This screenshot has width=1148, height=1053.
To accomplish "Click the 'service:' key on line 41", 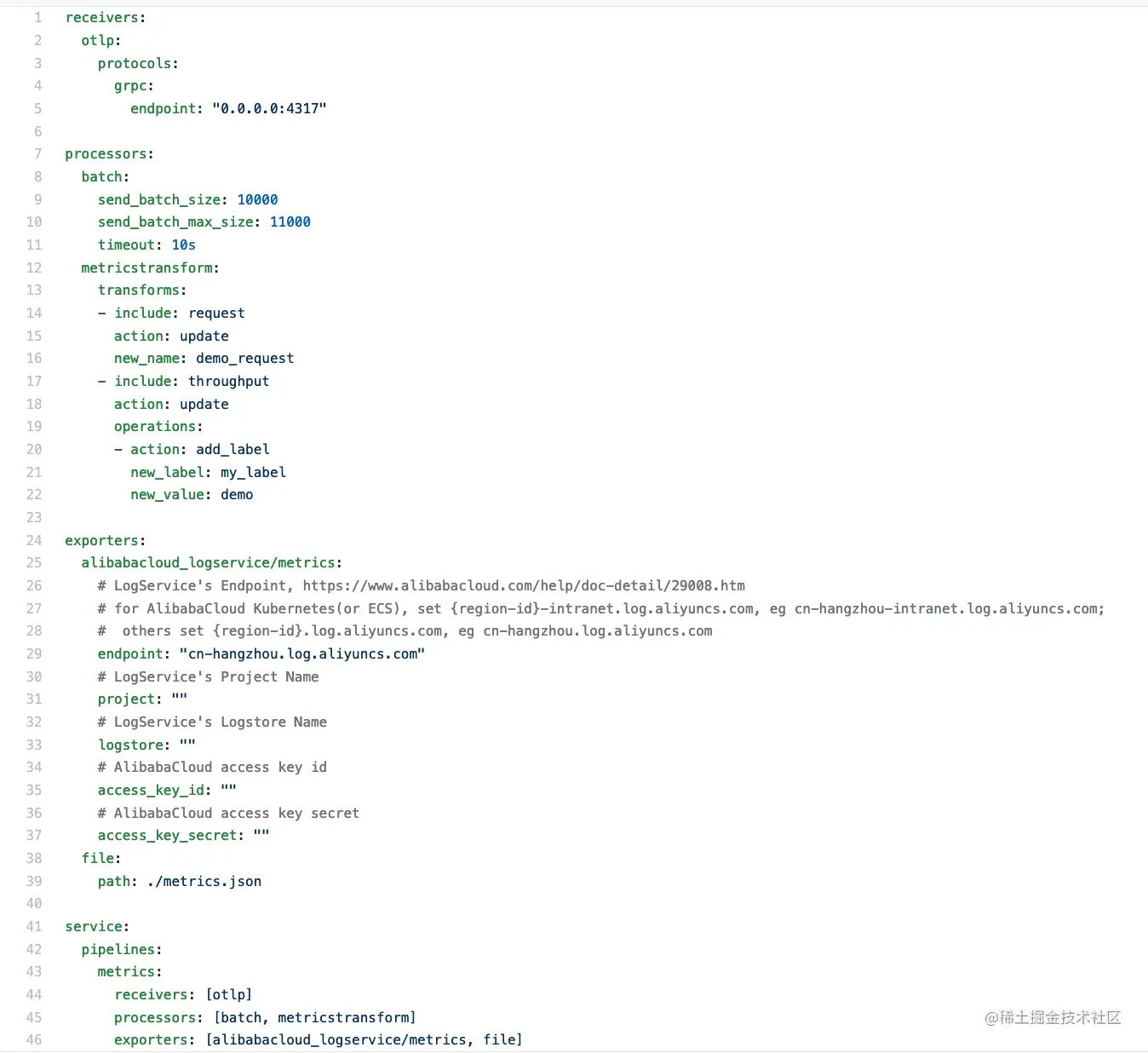I will 97,926.
